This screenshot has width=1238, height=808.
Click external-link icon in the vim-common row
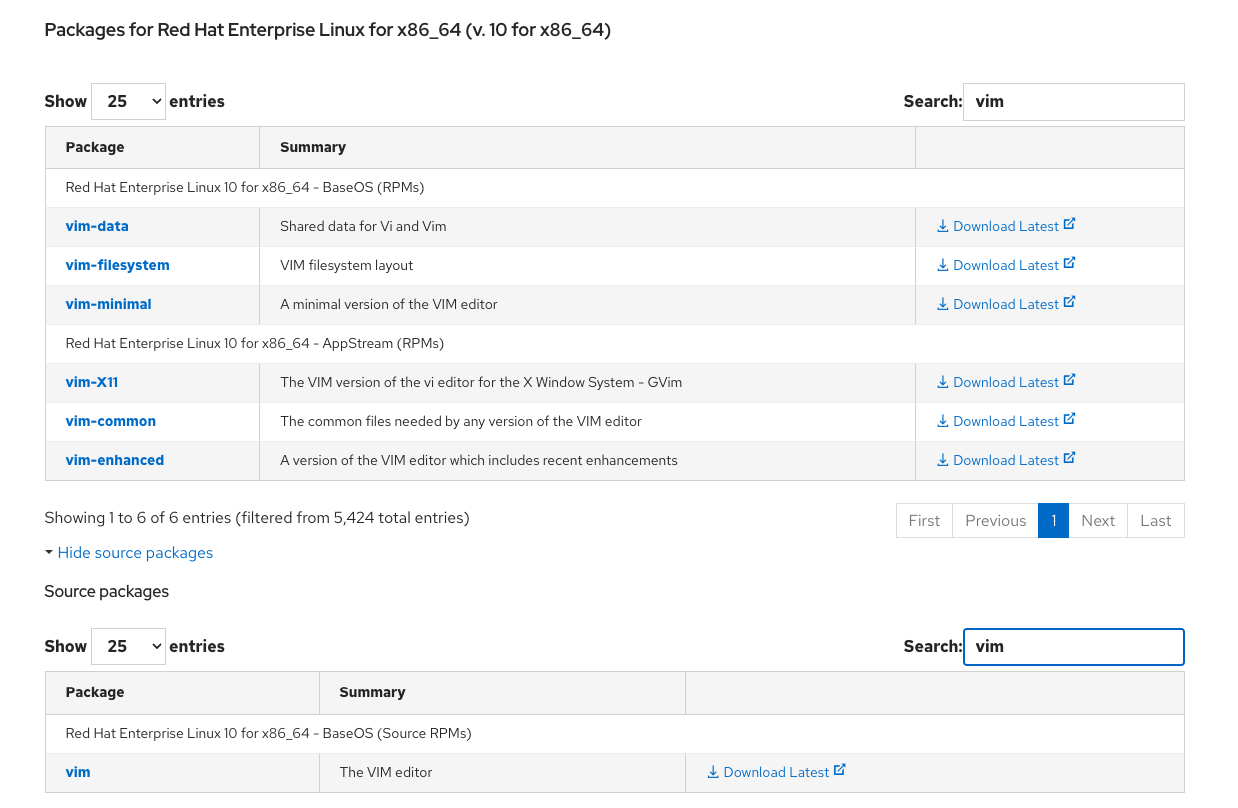coord(1069,420)
